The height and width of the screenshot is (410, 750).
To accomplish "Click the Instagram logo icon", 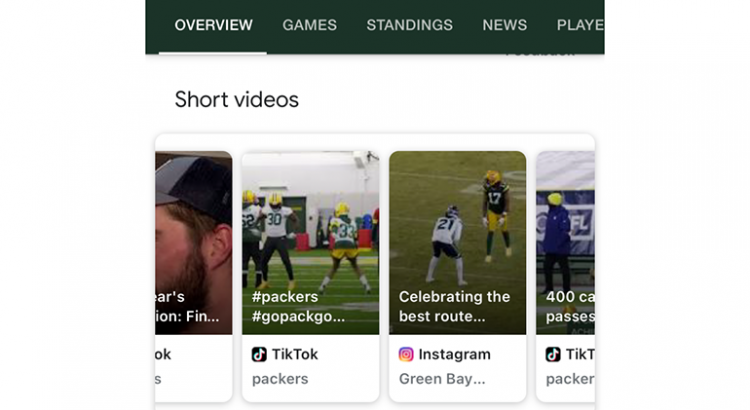I will pos(406,354).
